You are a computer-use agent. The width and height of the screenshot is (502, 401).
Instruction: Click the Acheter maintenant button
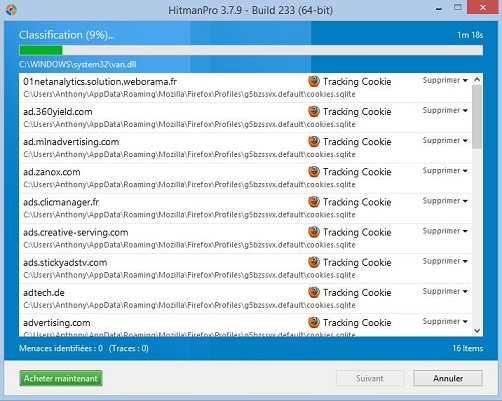(x=61, y=378)
